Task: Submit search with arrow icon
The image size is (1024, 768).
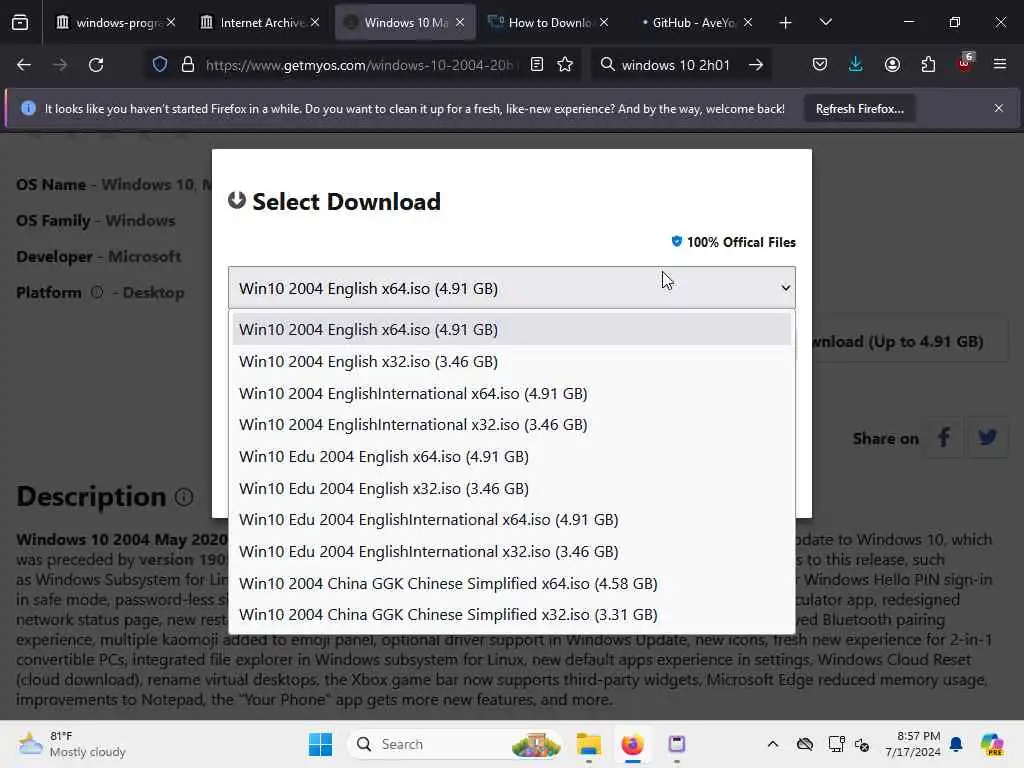Action: pos(756,65)
